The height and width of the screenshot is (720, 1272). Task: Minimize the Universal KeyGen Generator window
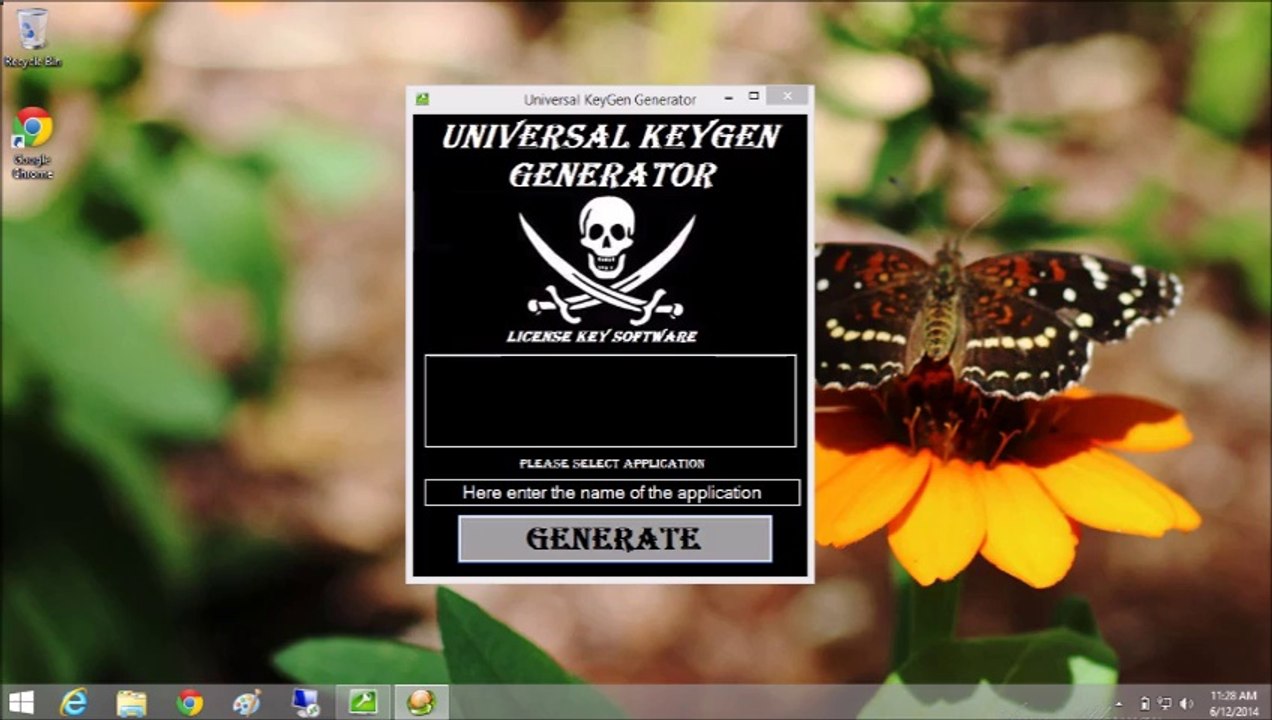click(x=728, y=97)
